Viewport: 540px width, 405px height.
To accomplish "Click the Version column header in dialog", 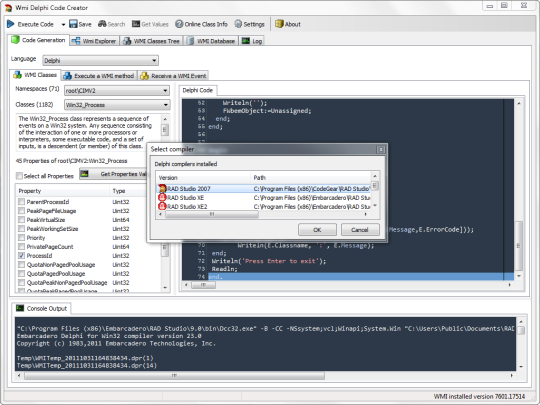I will pyautogui.click(x=203, y=178).
